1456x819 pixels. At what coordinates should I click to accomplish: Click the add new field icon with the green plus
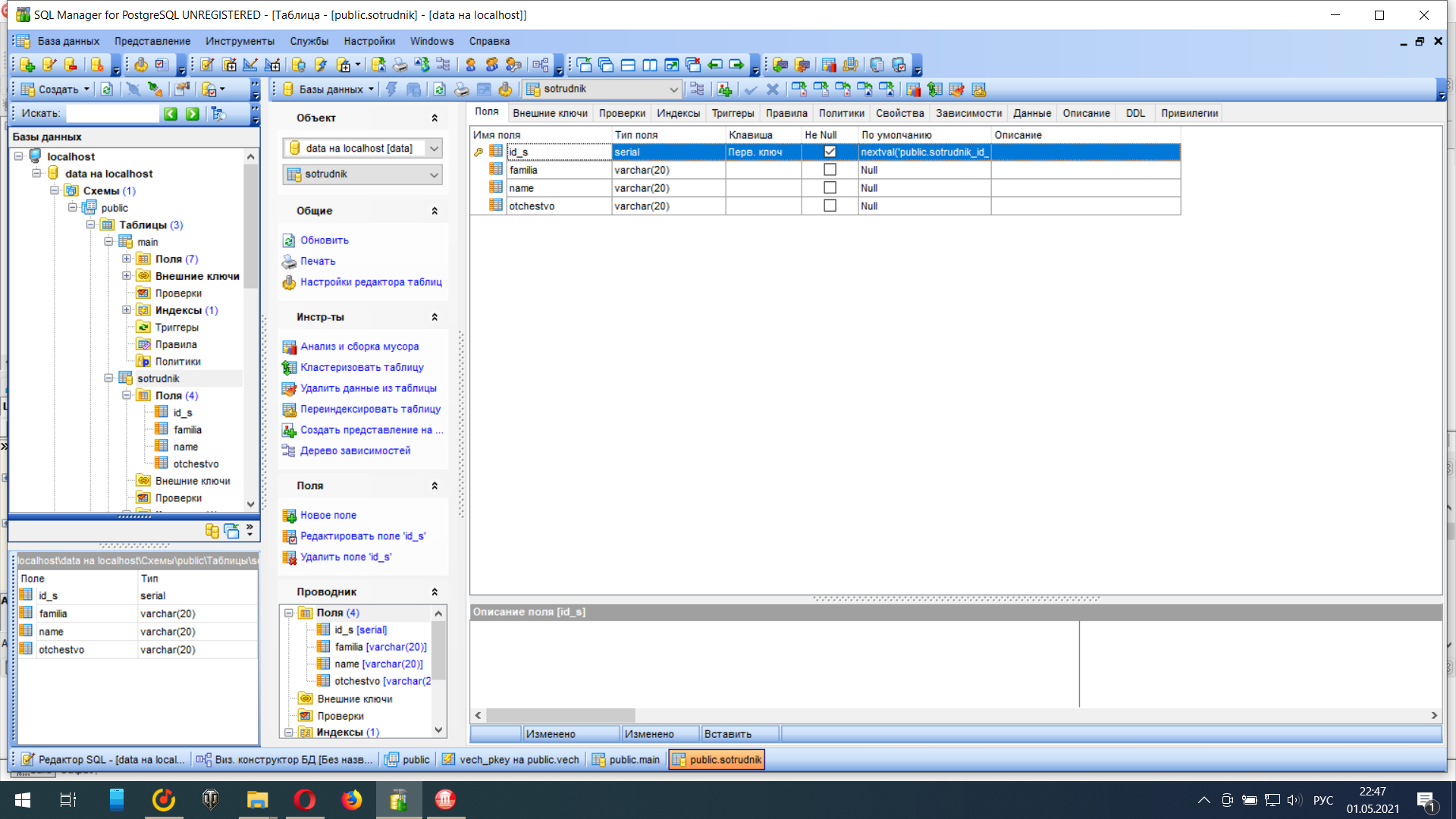click(725, 89)
